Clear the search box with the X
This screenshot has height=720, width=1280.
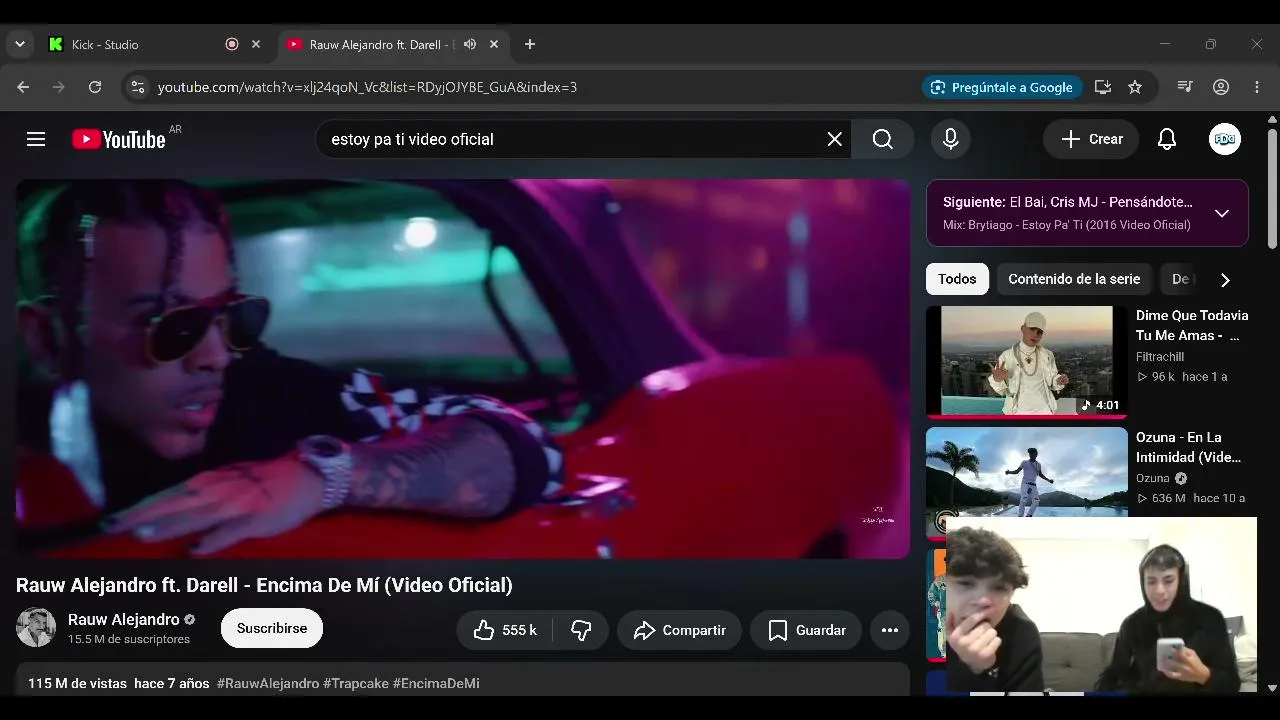835,139
